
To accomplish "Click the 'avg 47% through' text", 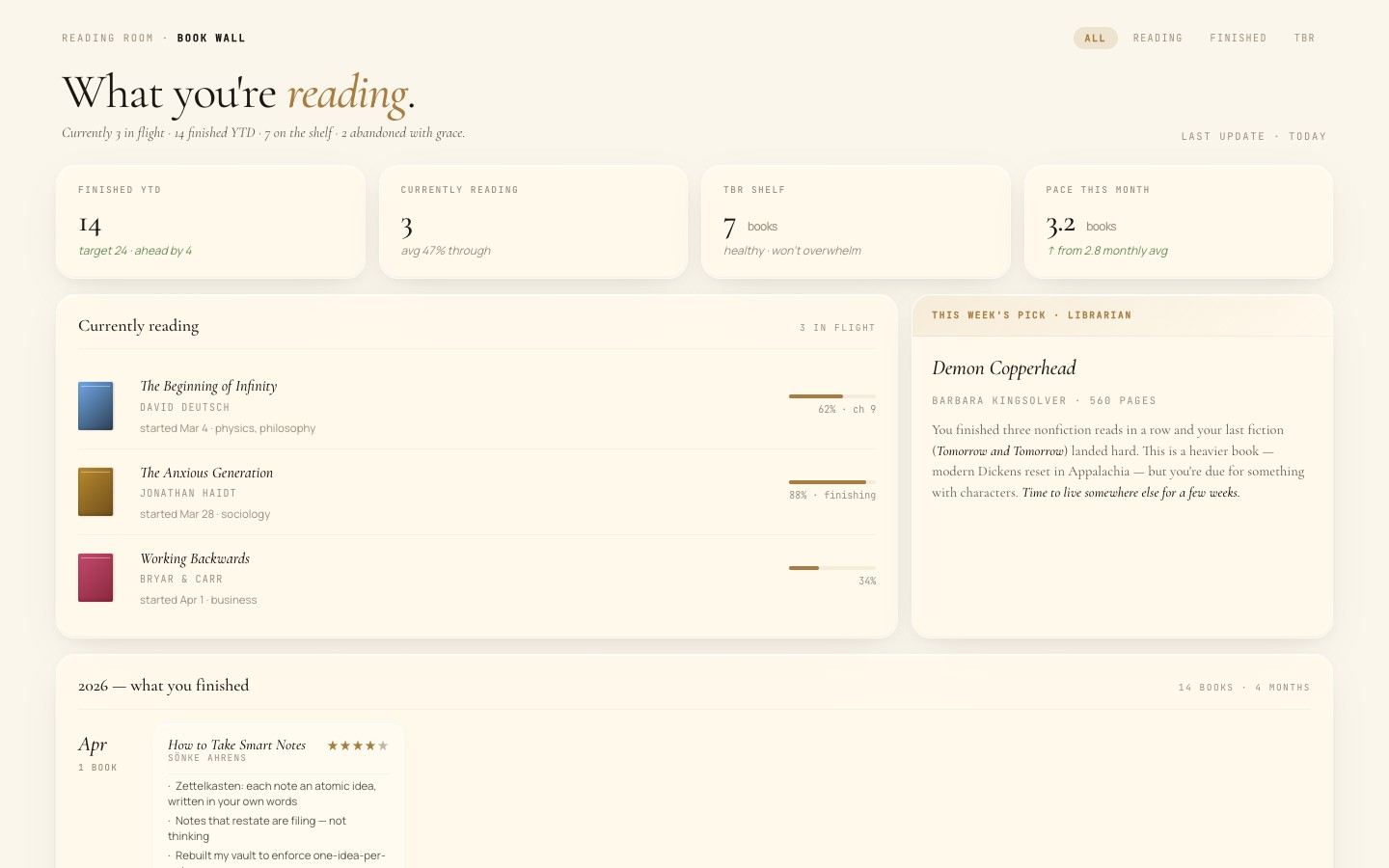I will point(446,251).
